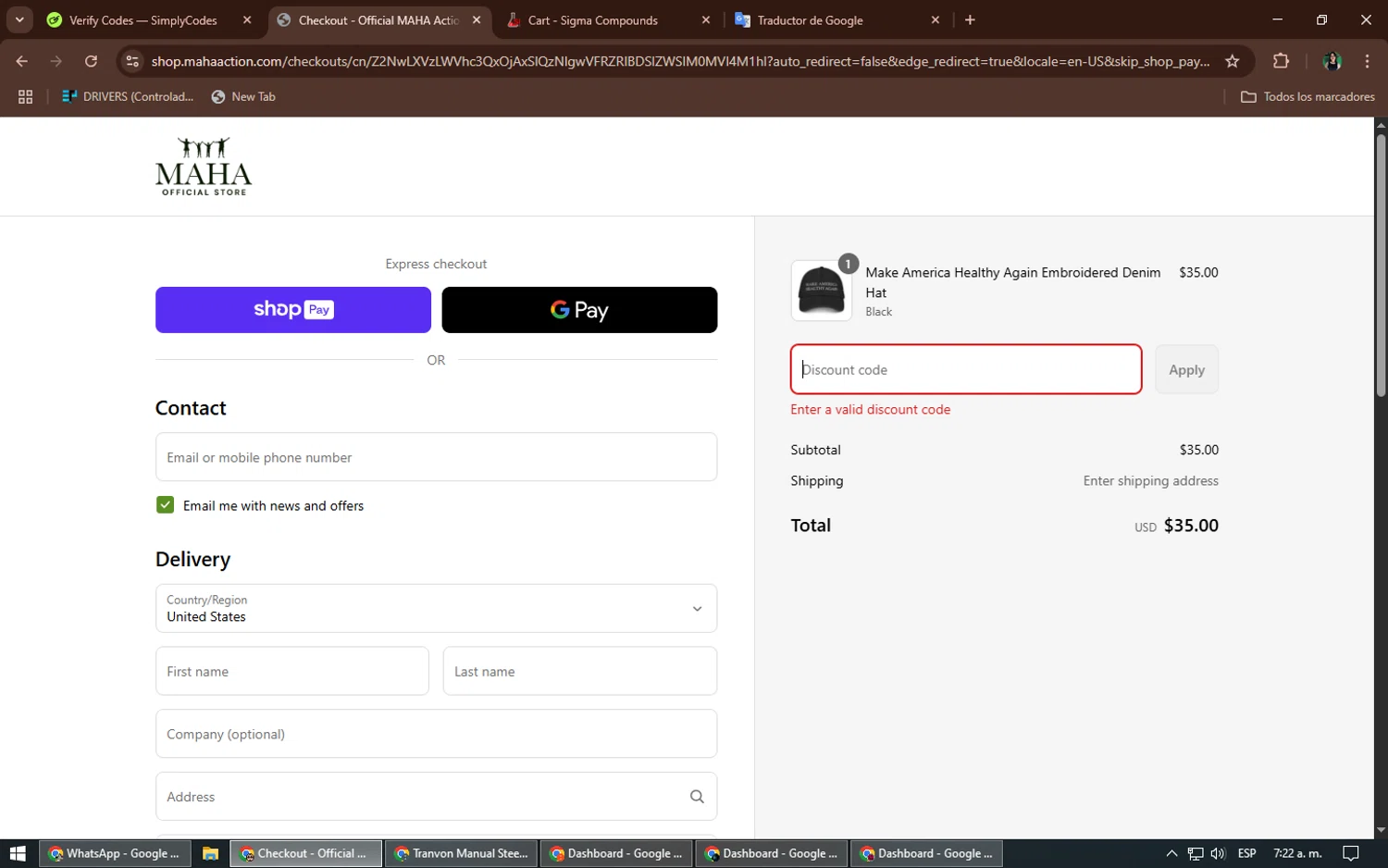Open File Explorer from the taskbar
This screenshot has width=1388, height=868.
[210, 853]
